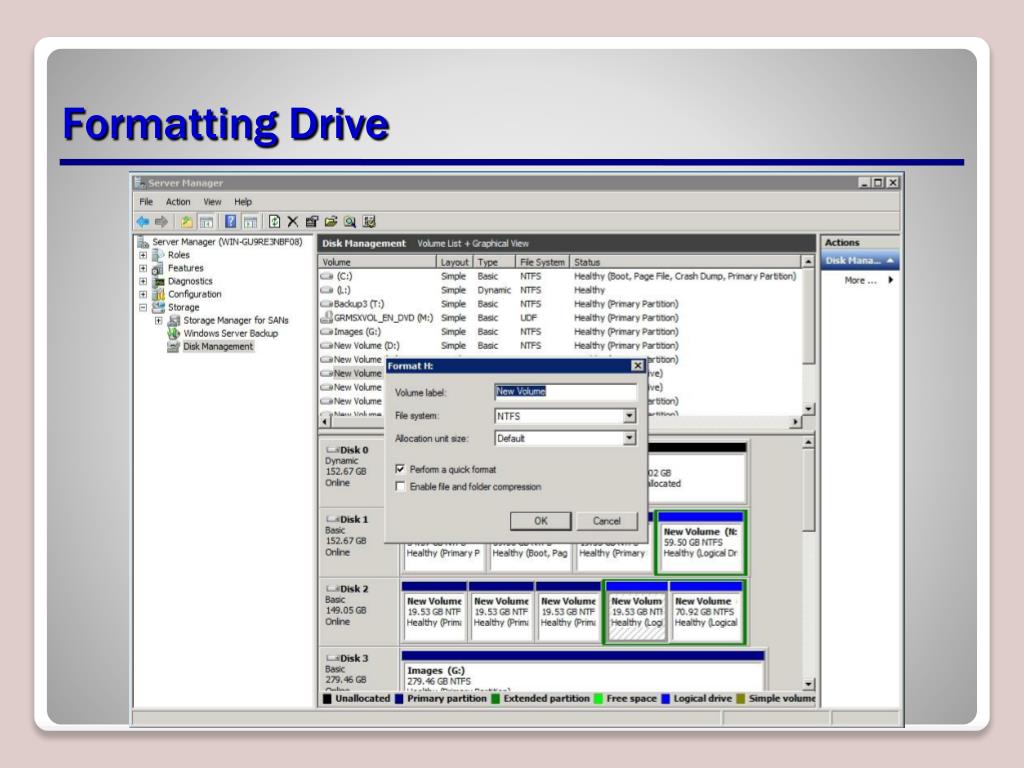Sort by the File System column header
Image resolution: width=1024 pixels, height=768 pixels.
click(x=542, y=262)
